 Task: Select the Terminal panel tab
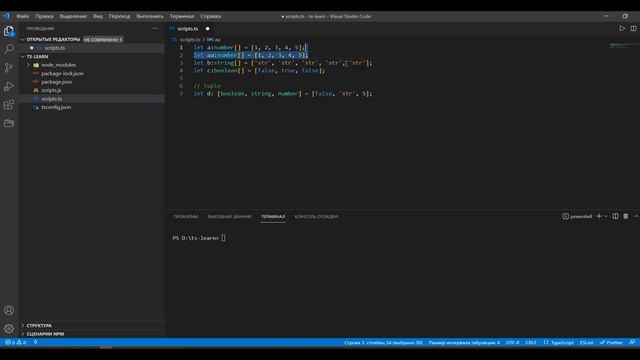[273, 217]
